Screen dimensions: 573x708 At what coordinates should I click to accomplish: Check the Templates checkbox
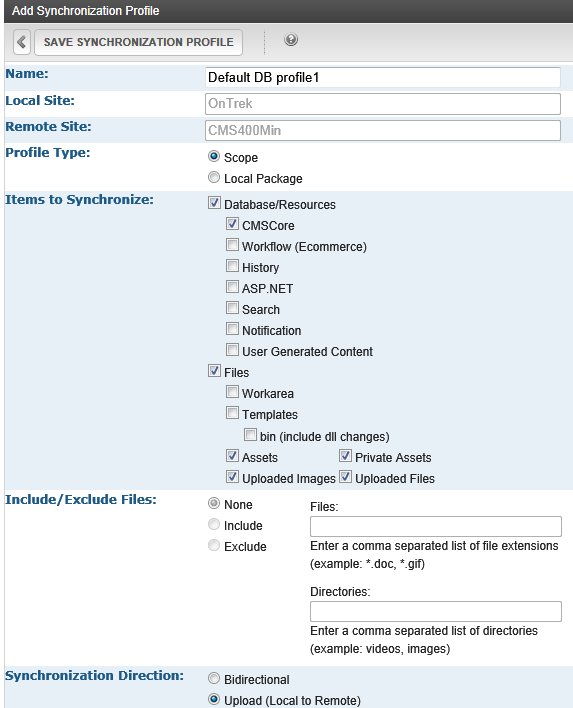[x=232, y=413]
